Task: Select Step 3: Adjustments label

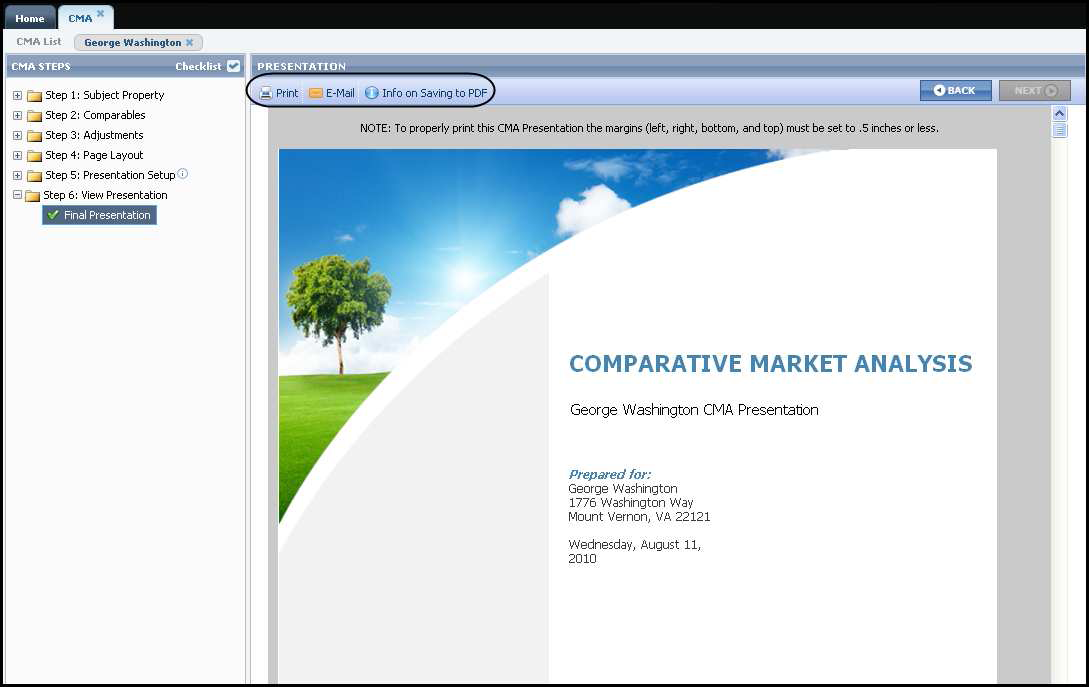Action: point(94,135)
